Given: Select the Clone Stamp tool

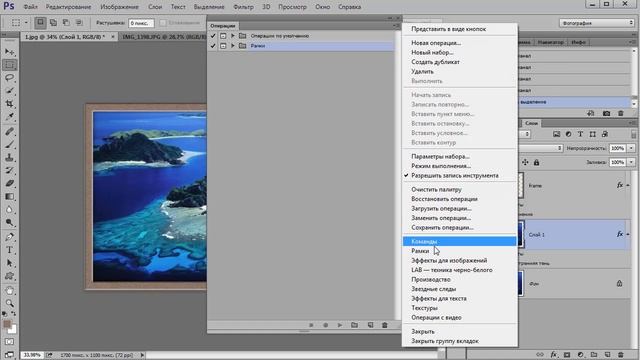Looking at the screenshot, I should (x=9, y=158).
